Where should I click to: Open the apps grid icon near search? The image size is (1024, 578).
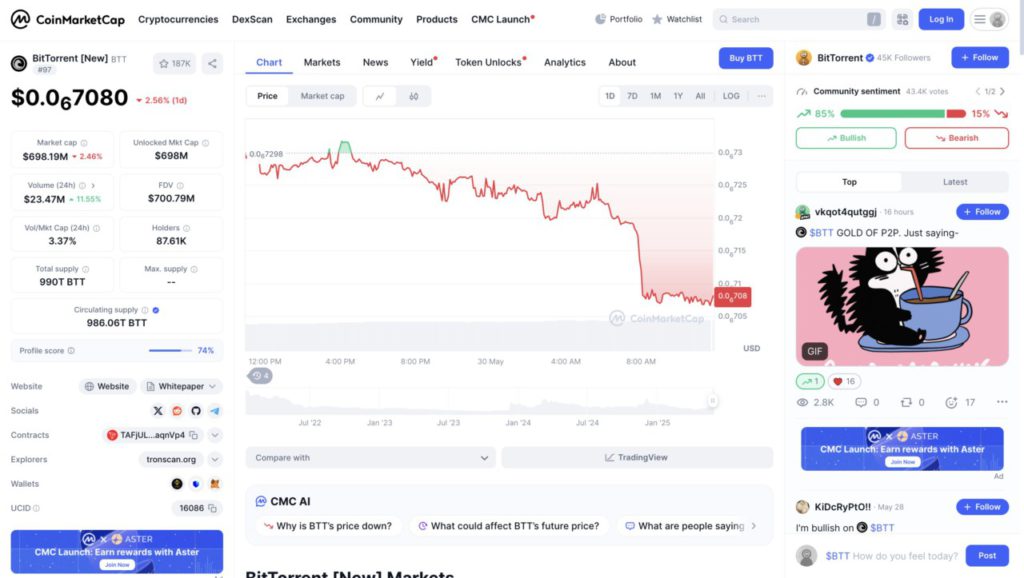point(902,19)
